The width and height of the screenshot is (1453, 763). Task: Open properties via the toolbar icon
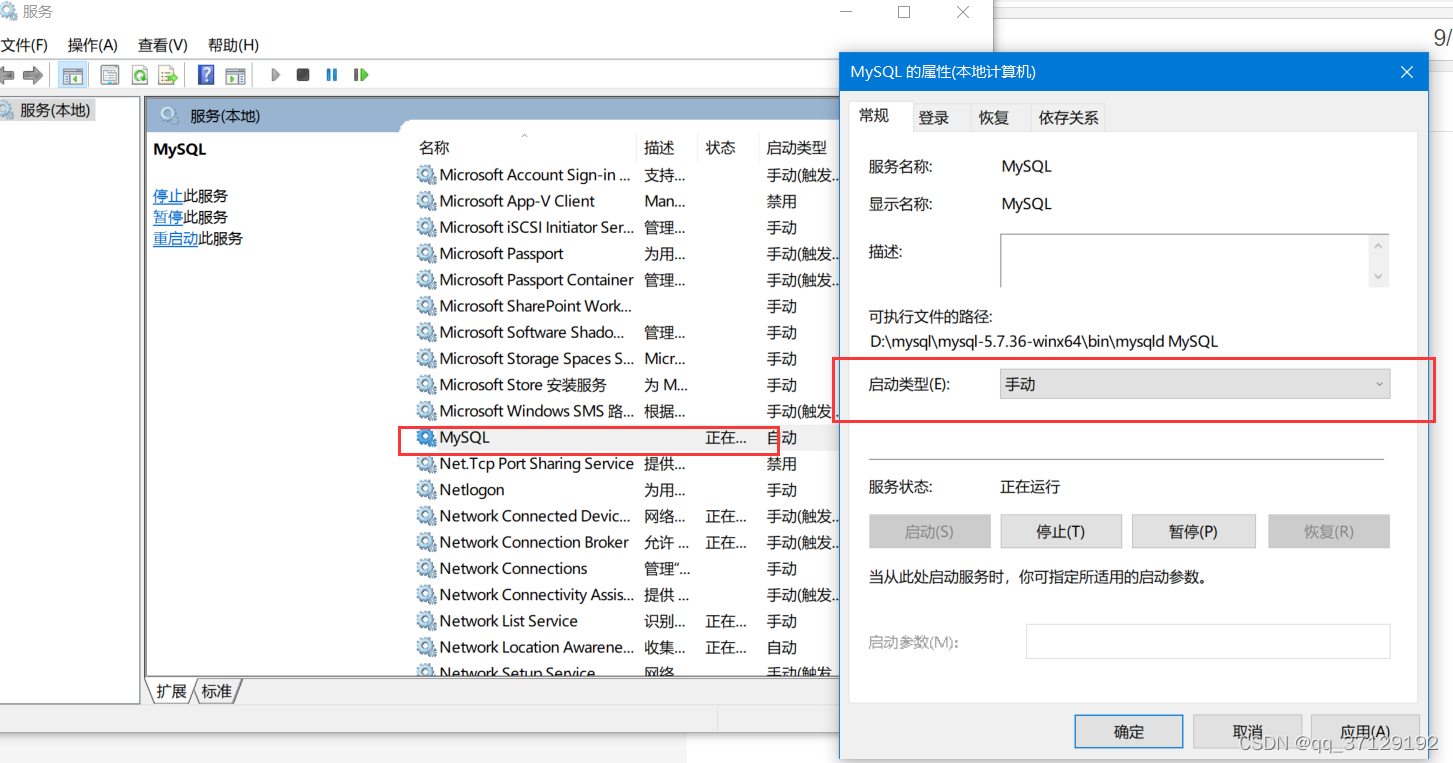tap(110, 75)
